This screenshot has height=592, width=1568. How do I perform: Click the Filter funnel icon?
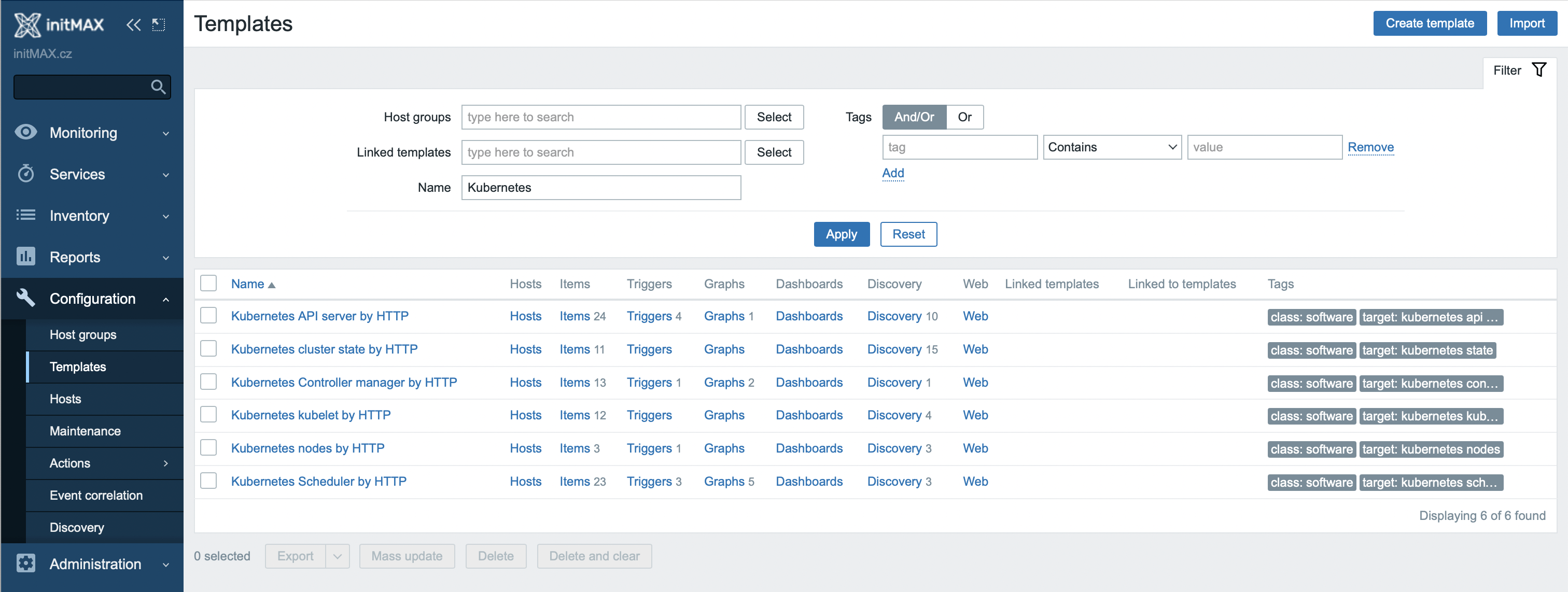[1539, 70]
